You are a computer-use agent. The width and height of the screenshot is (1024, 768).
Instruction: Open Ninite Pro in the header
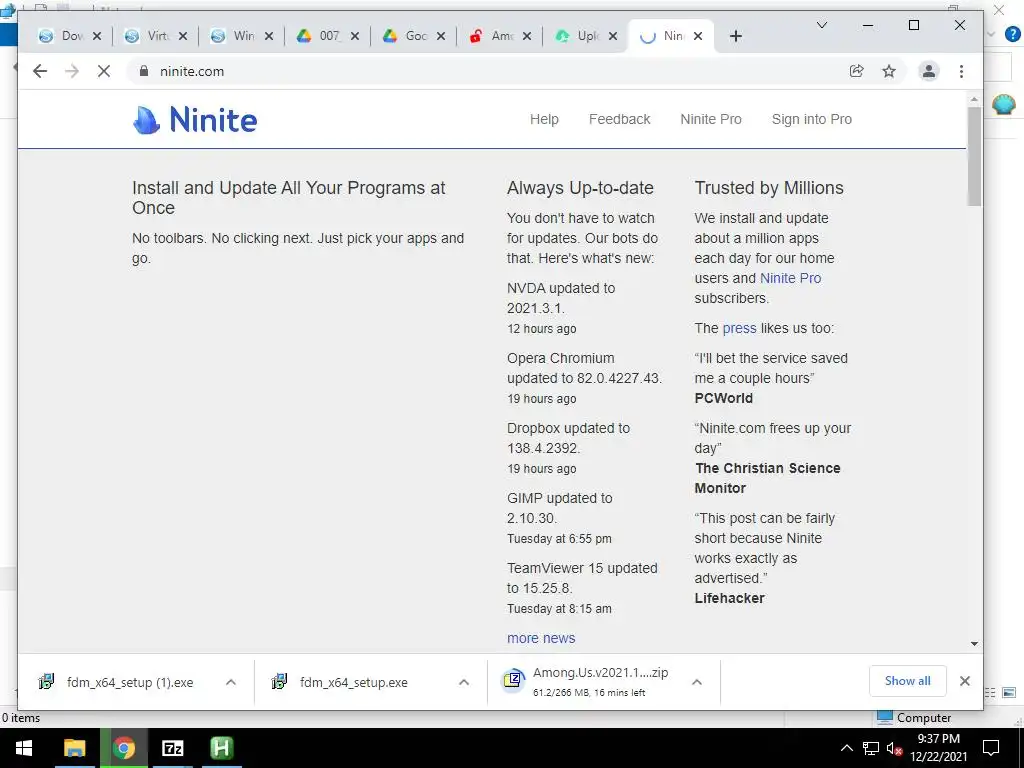(x=711, y=120)
